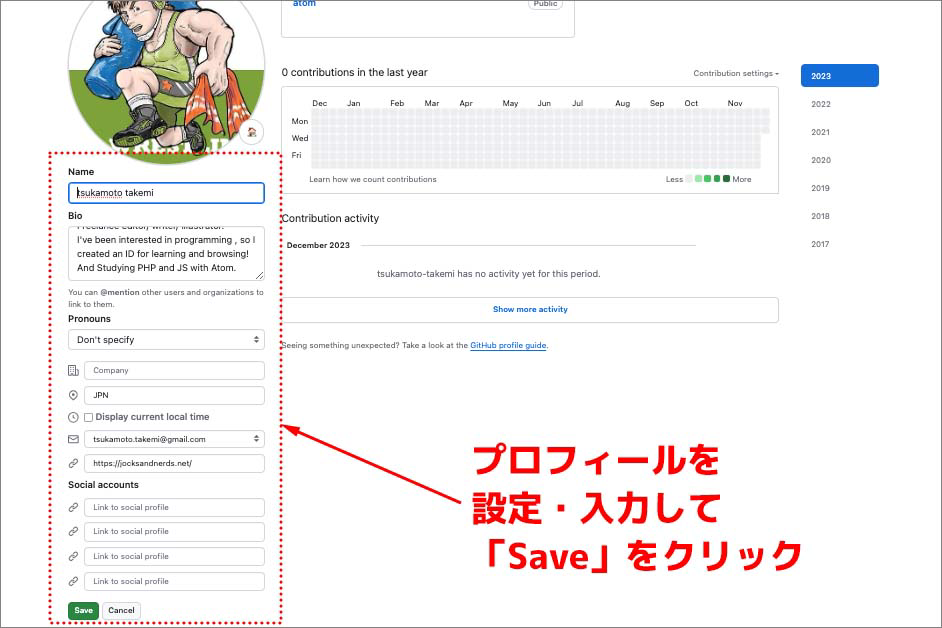Image resolution: width=942 pixels, height=628 pixels.
Task: Click the first social account link icon
Action: pyautogui.click(x=72, y=506)
